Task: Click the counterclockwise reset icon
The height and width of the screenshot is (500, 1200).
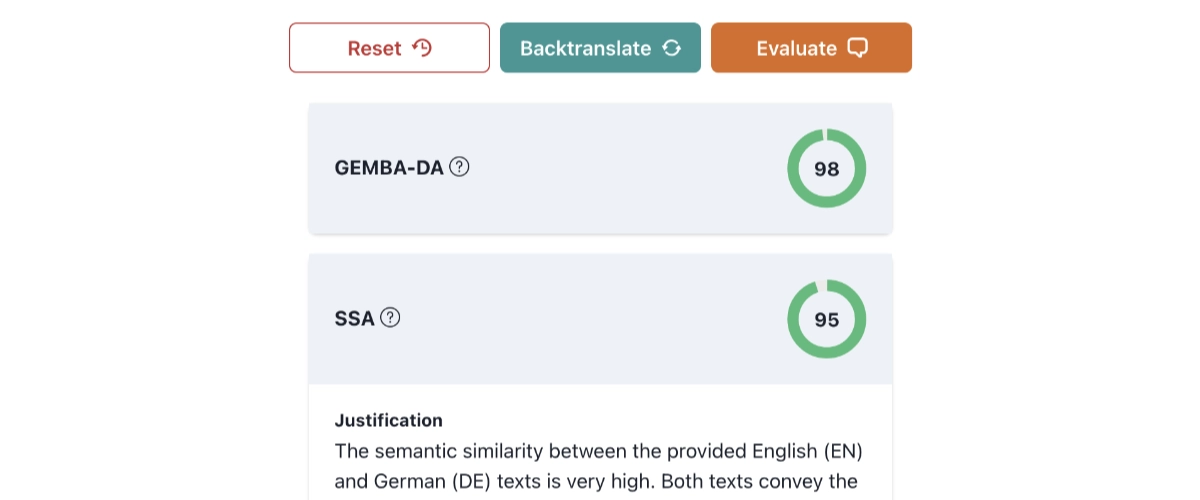Action: pyautogui.click(x=422, y=47)
